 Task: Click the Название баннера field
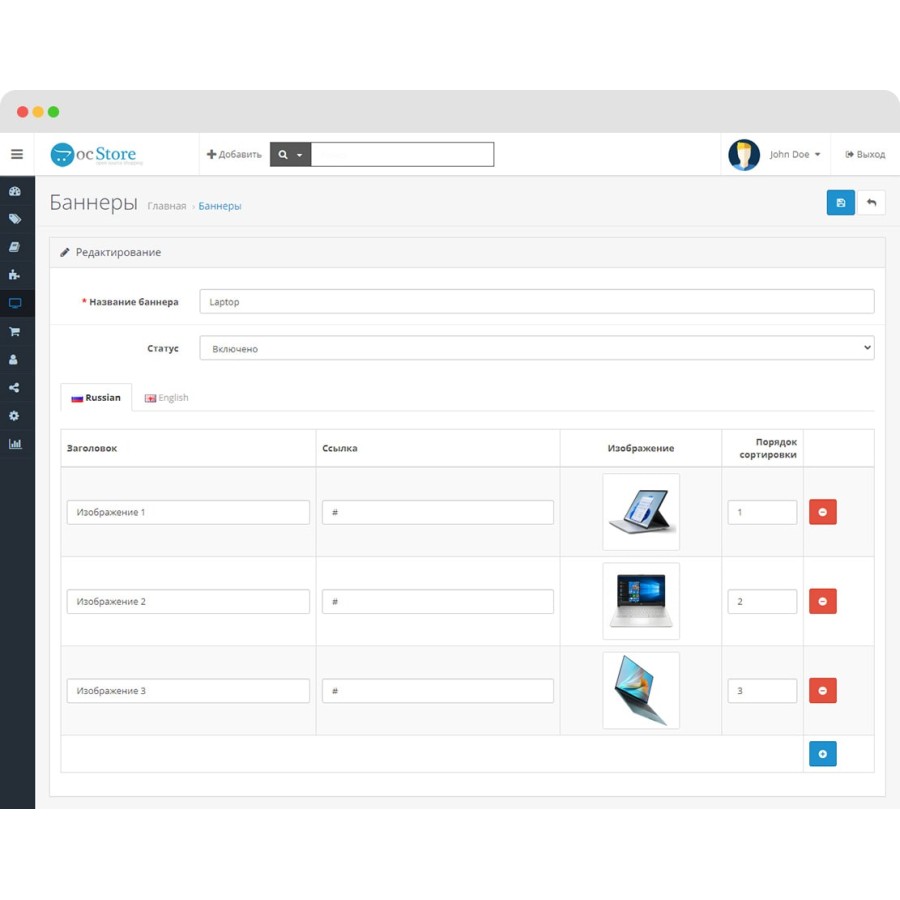[537, 301]
